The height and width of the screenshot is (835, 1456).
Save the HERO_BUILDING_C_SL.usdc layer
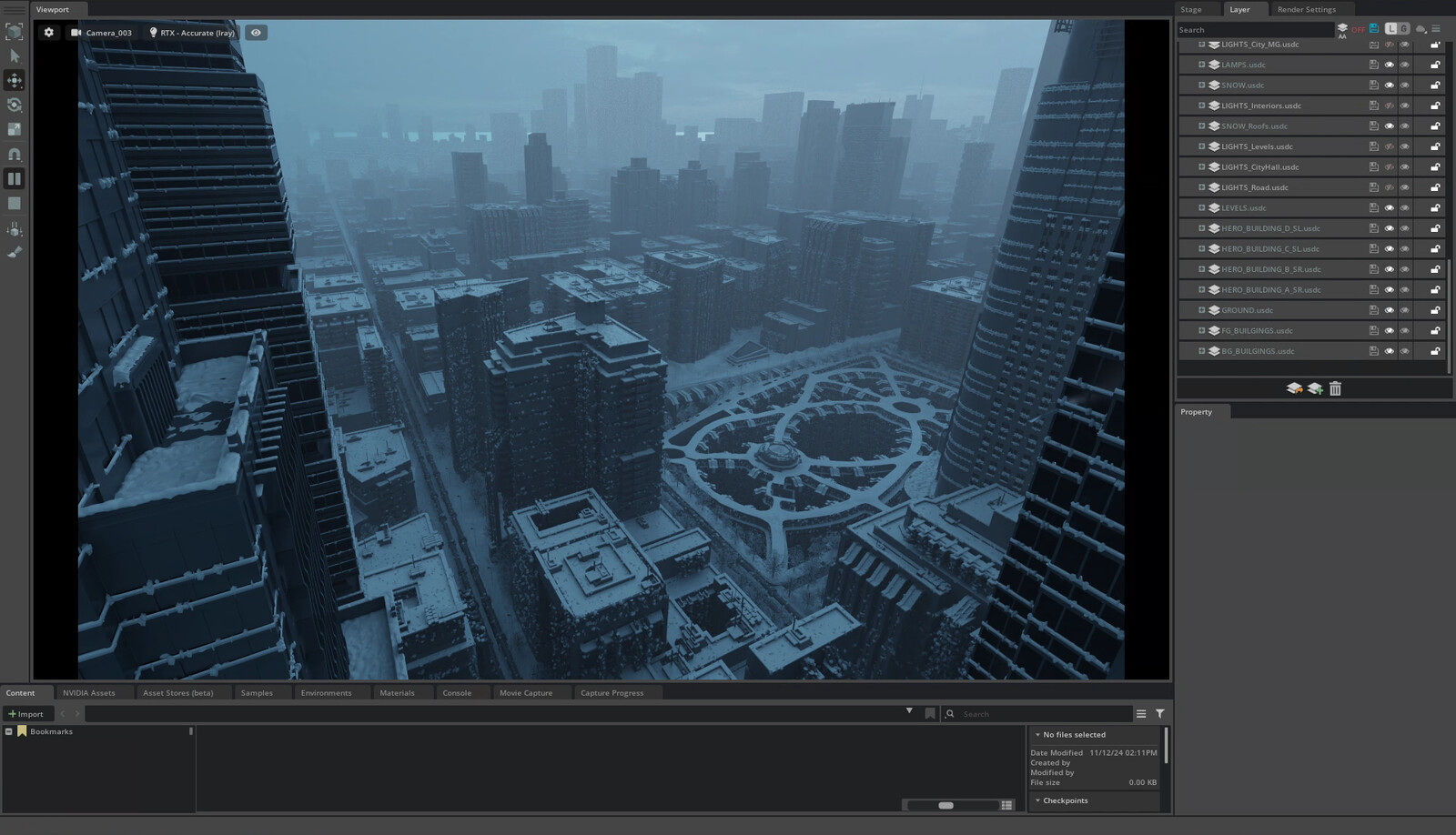tap(1374, 249)
